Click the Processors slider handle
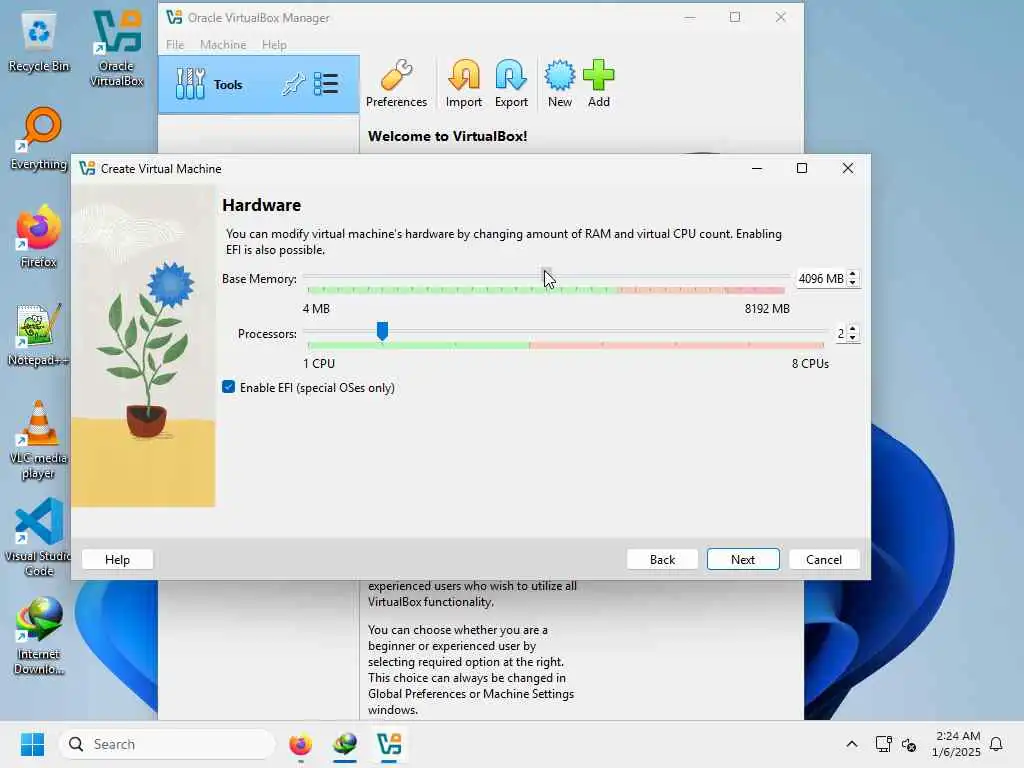Screen dimensions: 1024x768 coord(383,331)
